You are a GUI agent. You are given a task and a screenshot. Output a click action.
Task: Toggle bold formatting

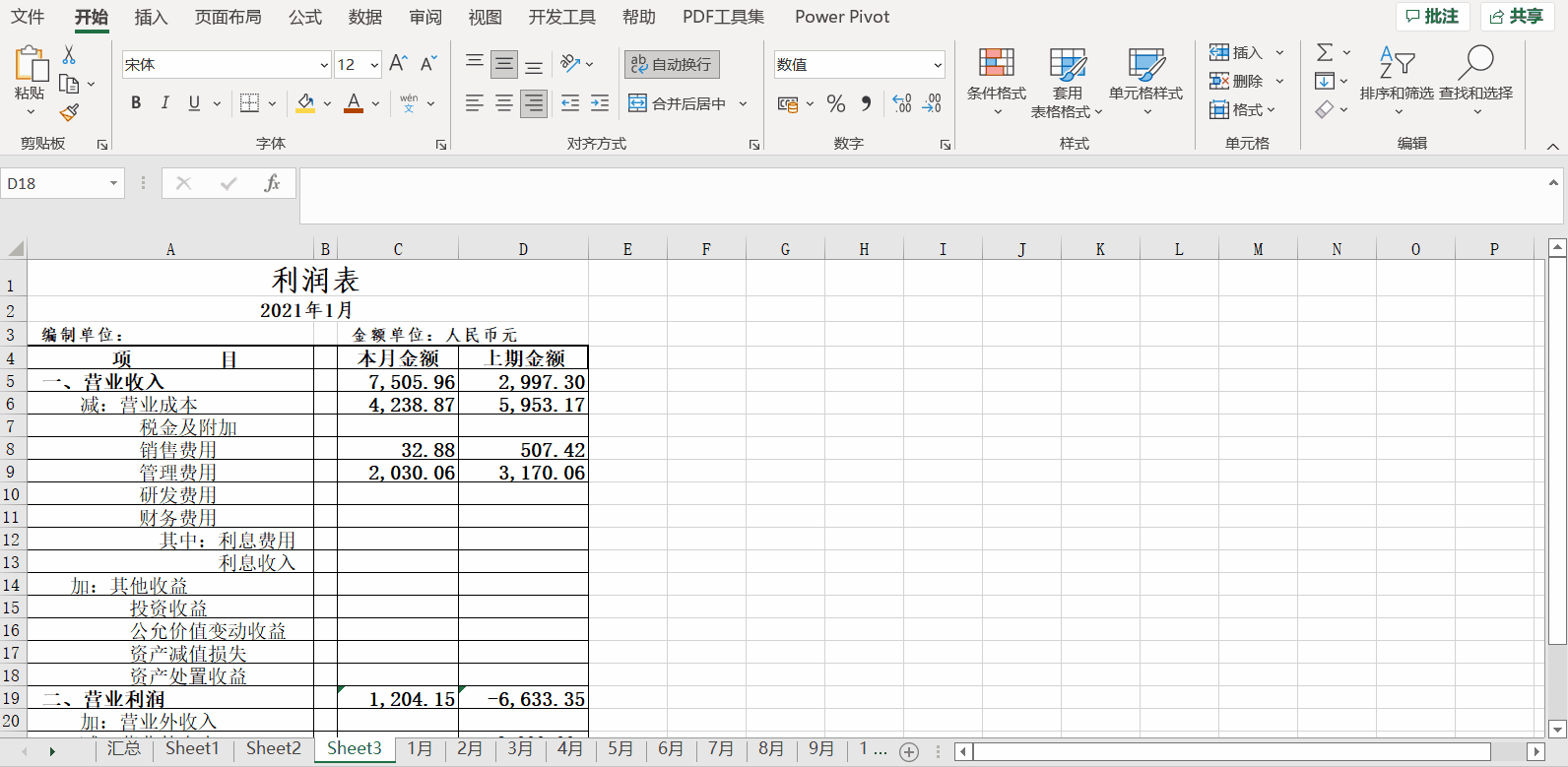click(136, 103)
